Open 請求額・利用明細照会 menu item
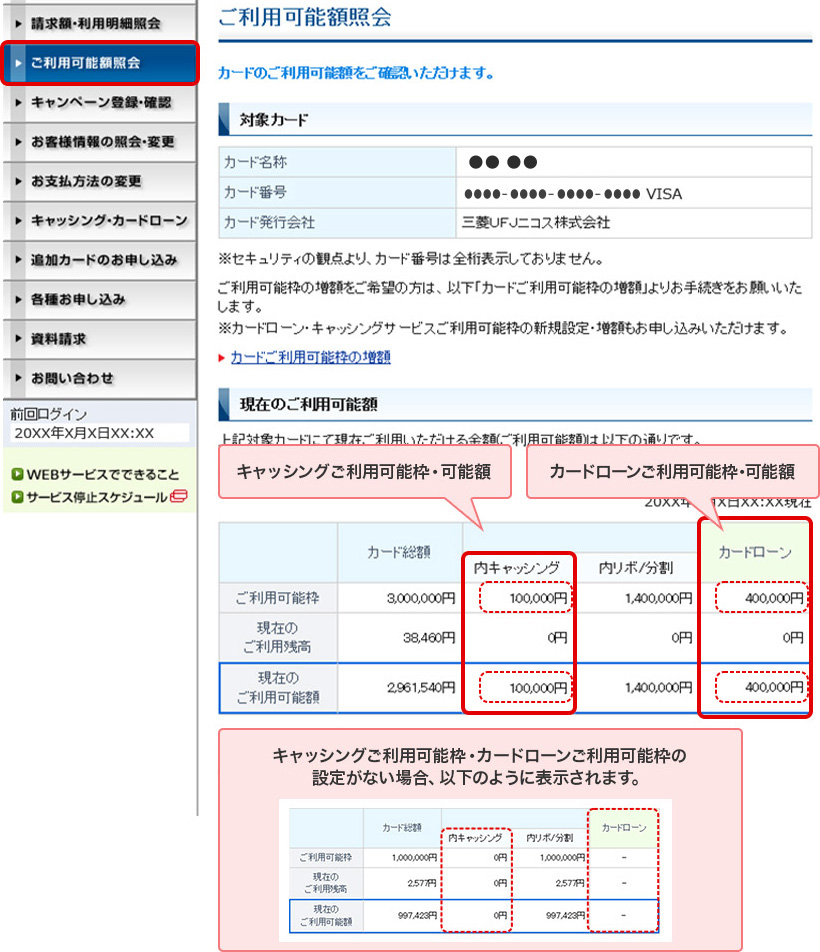This screenshot has height=952, width=820. click(x=95, y=22)
